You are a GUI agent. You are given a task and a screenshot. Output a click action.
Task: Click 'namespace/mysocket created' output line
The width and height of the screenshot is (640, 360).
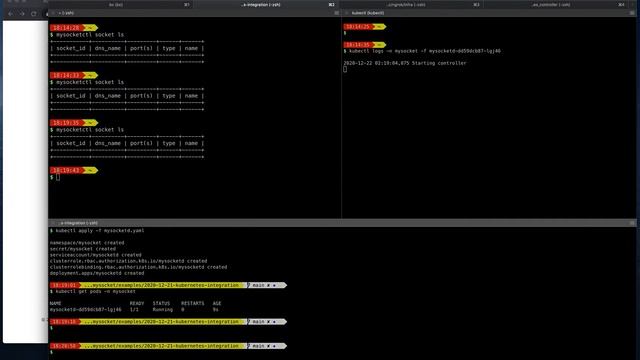tap(87, 243)
